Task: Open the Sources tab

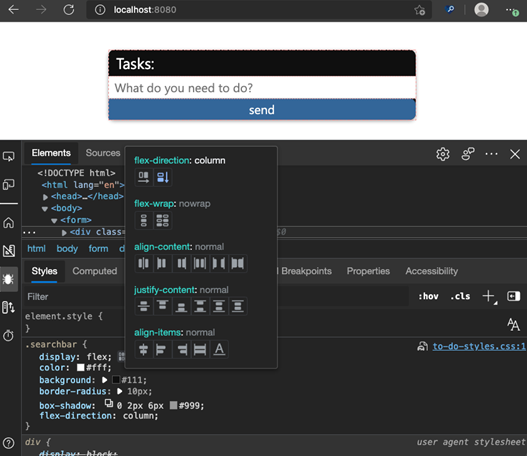Action: click(103, 153)
